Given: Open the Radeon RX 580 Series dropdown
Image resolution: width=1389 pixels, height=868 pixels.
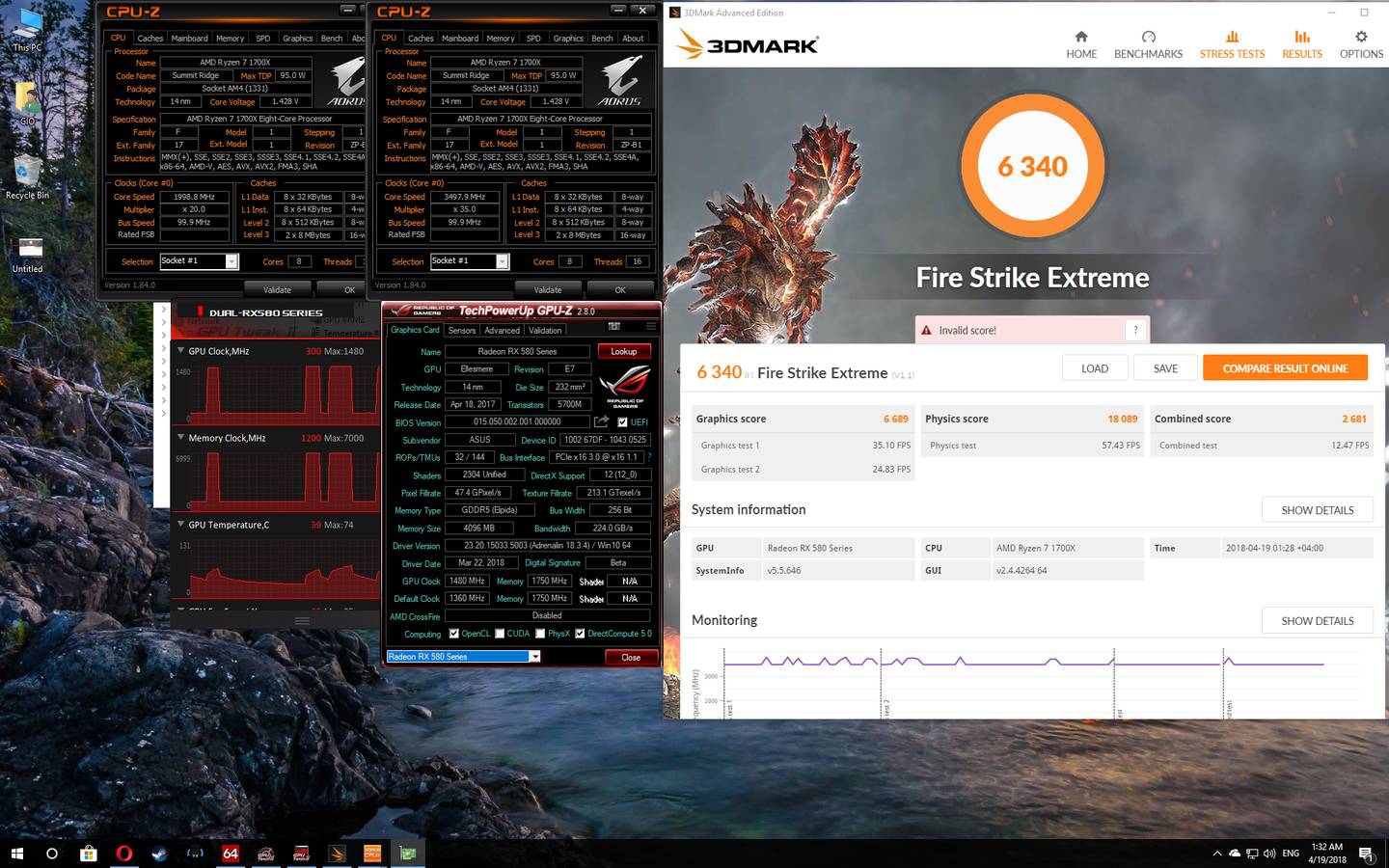Looking at the screenshot, I should tap(534, 657).
